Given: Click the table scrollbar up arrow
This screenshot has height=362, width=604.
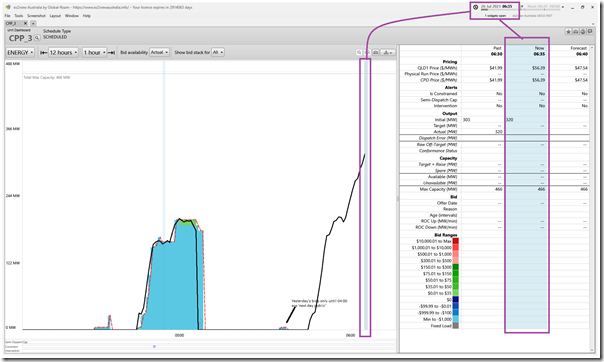Looking at the screenshot, I should tap(592, 47).
